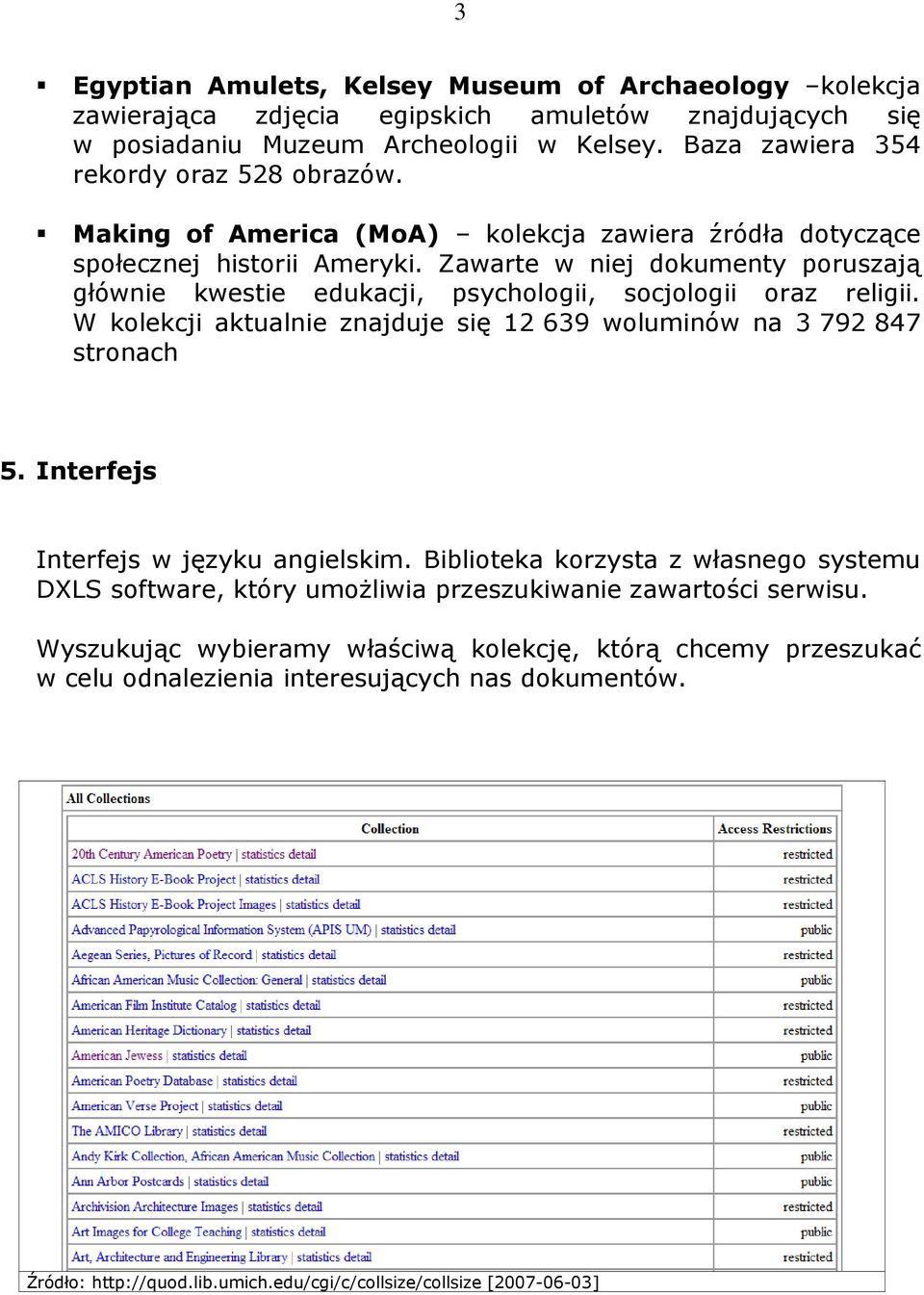This screenshot has height=1295, width=924.
Task: Open the Andy Kirk Collection link
Action: click(x=223, y=1156)
